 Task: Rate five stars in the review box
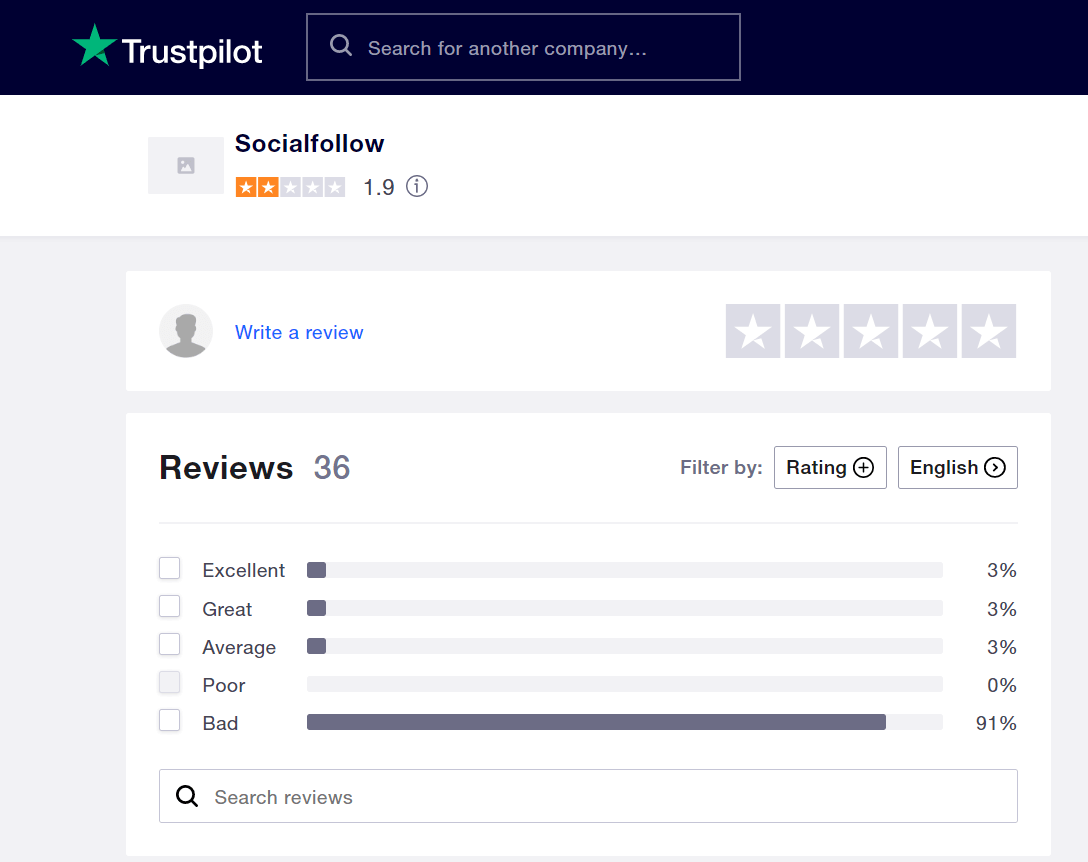click(989, 331)
